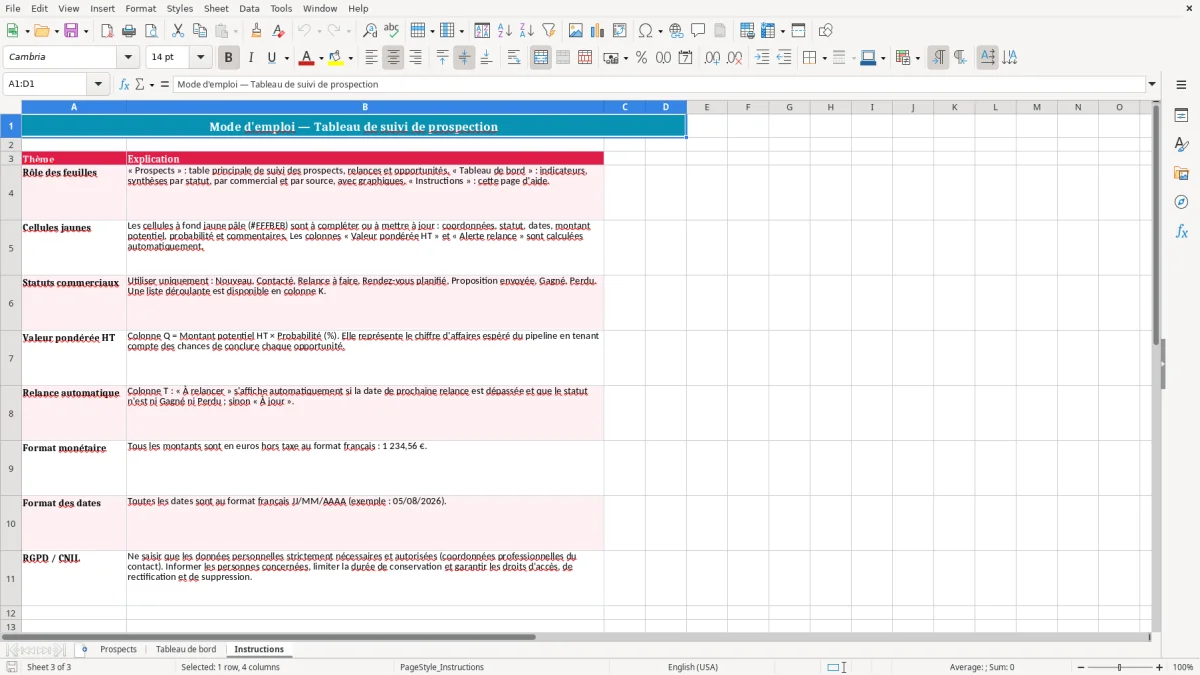The width and height of the screenshot is (1200, 675).
Task: Click the Insert Hyperlink globe icon
Action: (x=676, y=31)
